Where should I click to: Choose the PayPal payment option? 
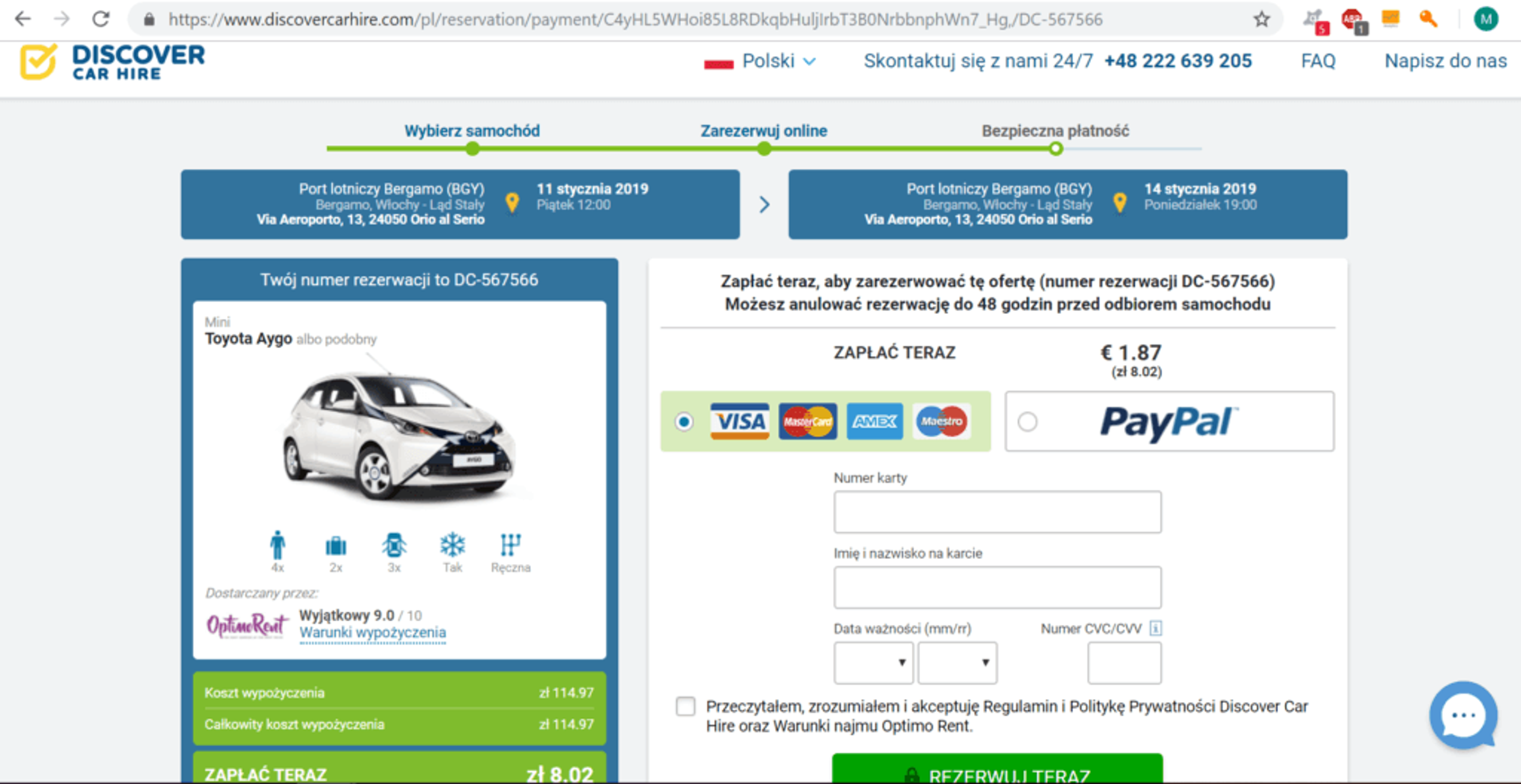coord(1027,422)
